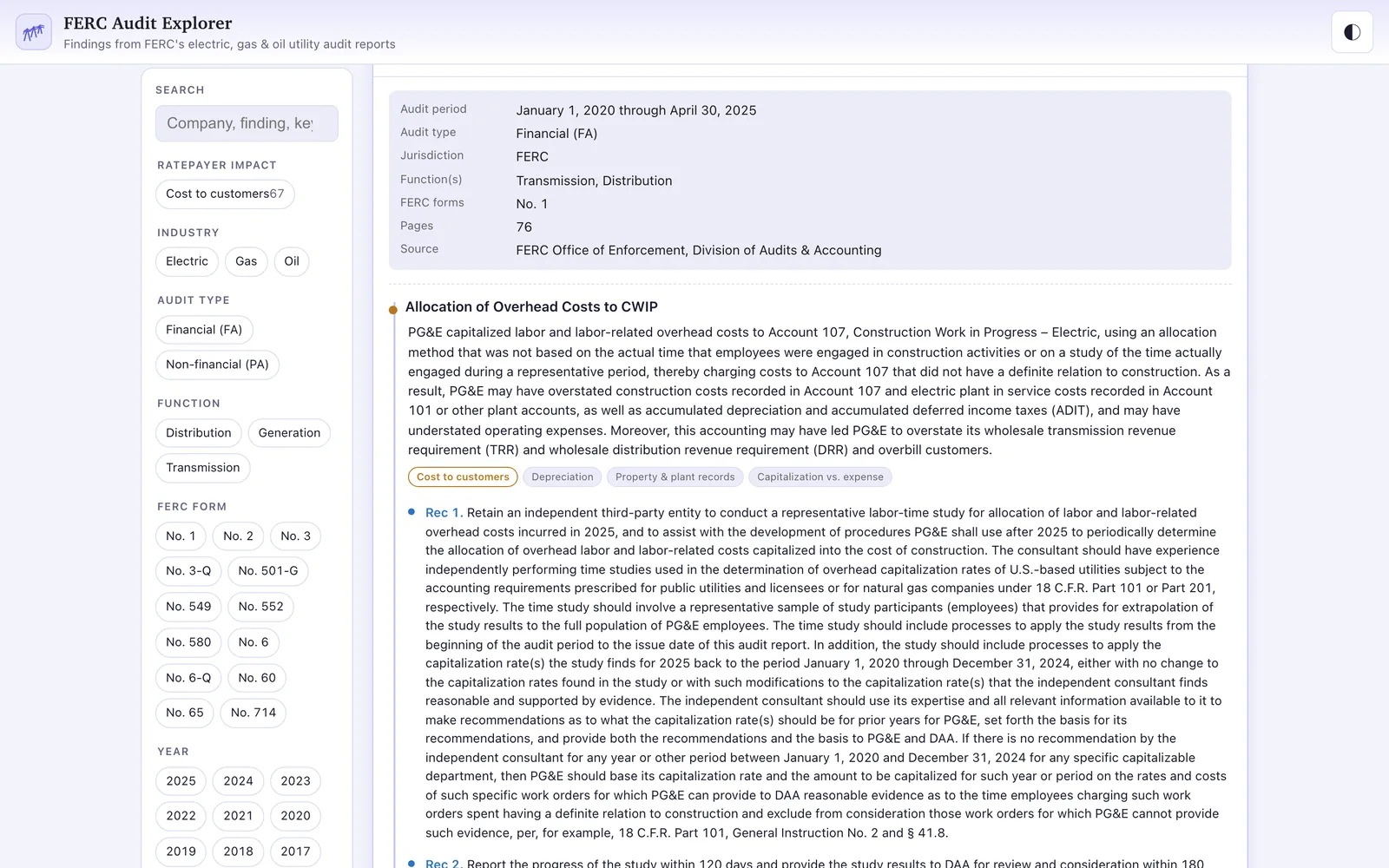Filter by year 2025

point(181,781)
